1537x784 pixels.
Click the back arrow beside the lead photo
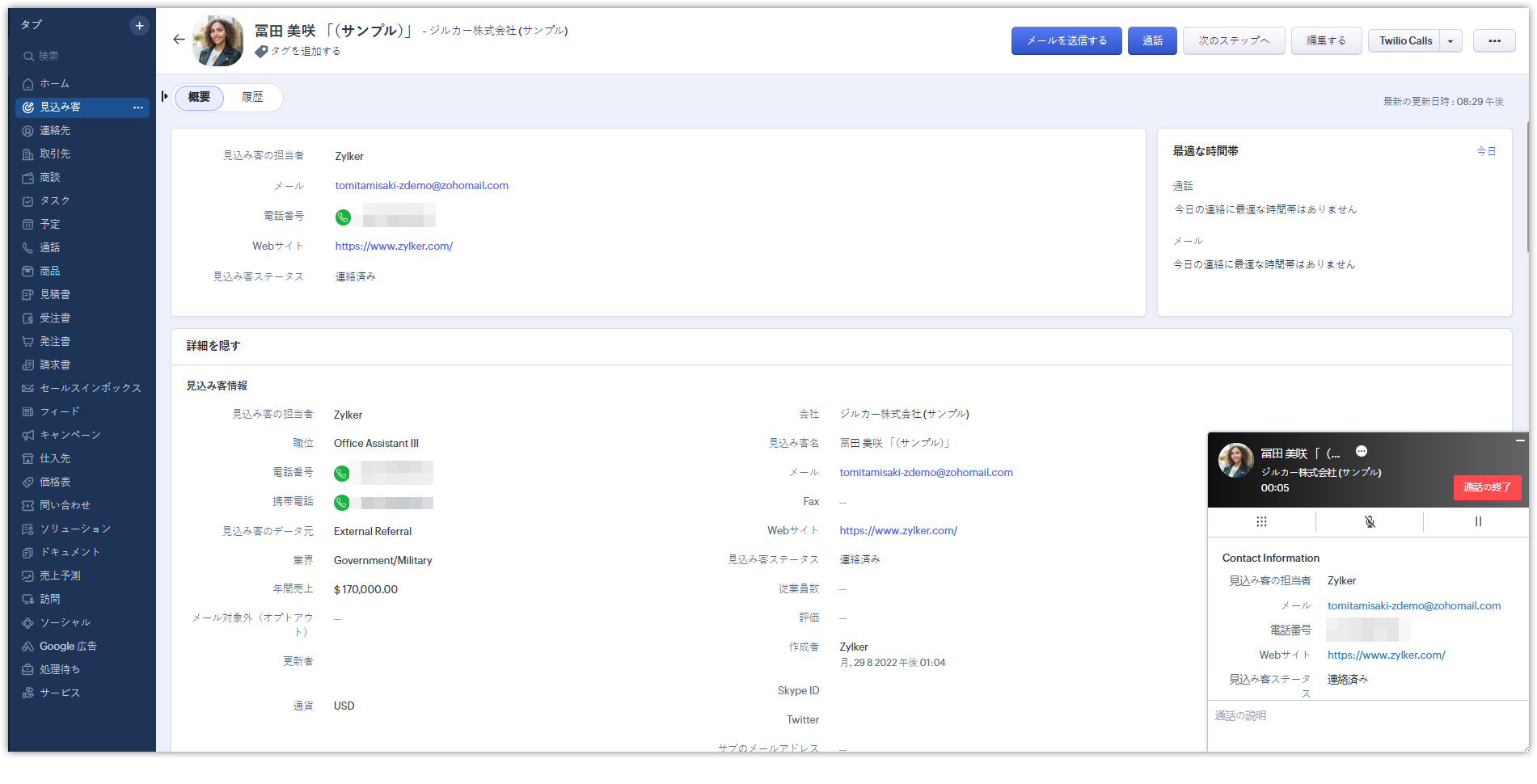tap(179, 40)
